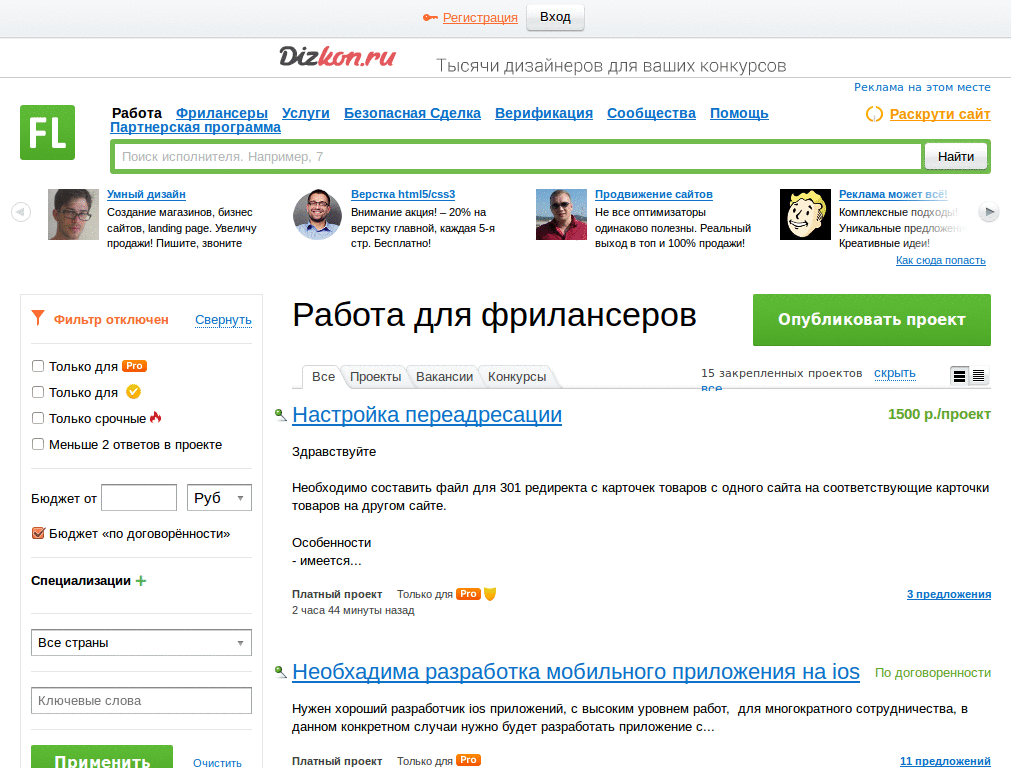Click the yellow verification checkmark badge

(131, 393)
